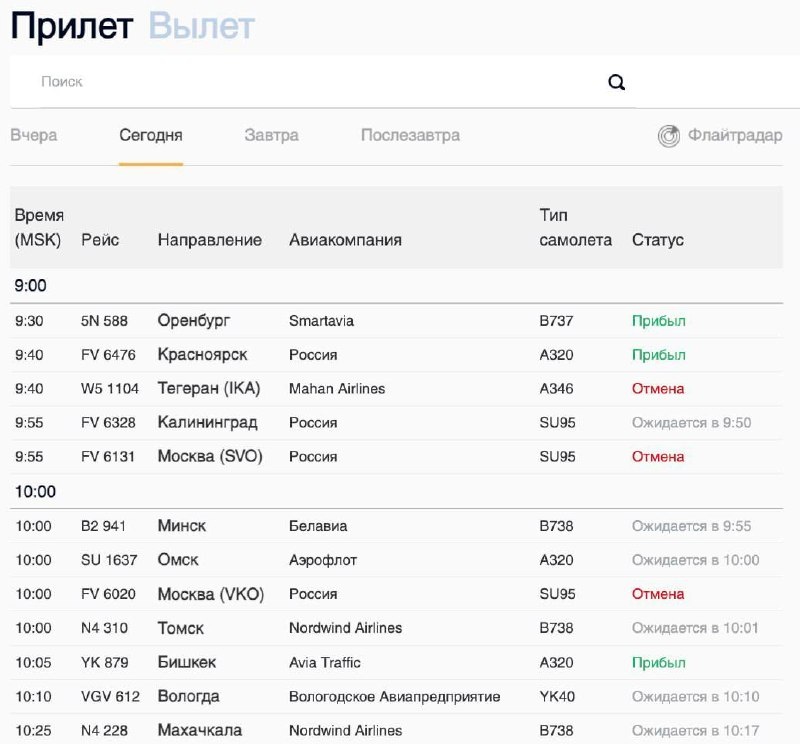Select flight FV 6476
Viewport: 800px width, 744px height.
(108, 355)
